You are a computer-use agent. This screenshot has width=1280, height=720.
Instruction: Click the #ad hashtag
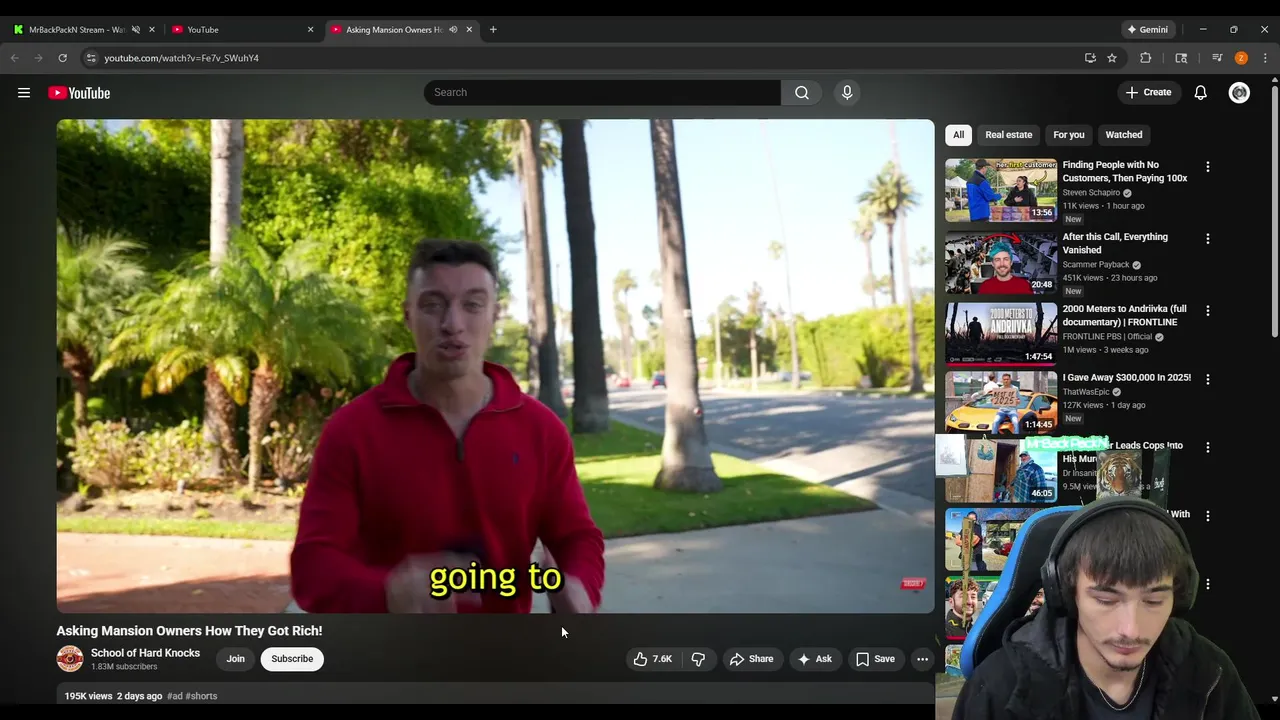[x=175, y=696]
